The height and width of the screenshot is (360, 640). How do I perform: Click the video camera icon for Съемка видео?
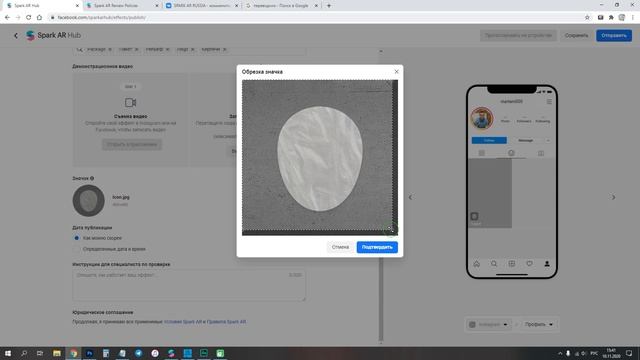131,102
